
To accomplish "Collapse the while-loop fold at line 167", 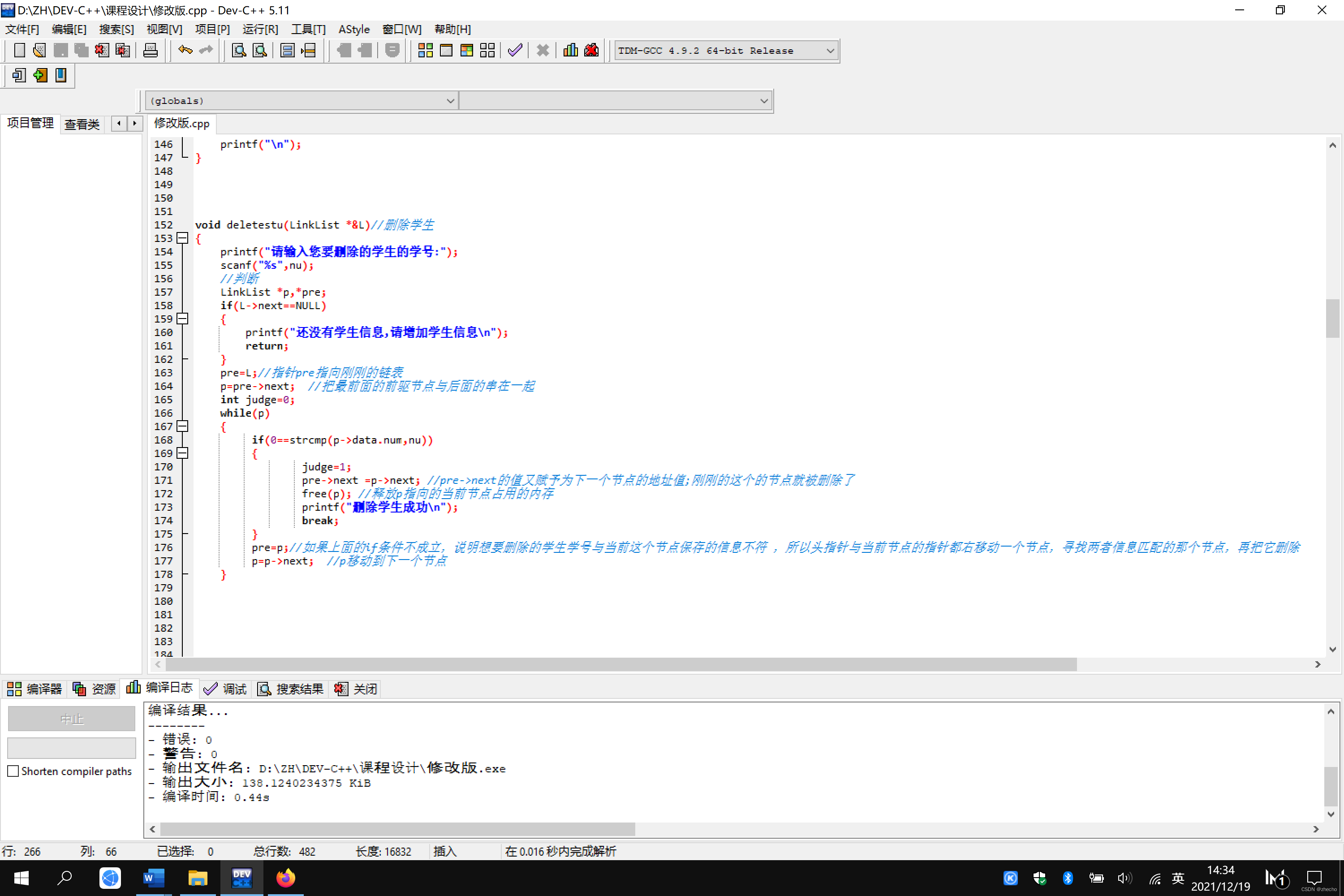I will [x=182, y=426].
